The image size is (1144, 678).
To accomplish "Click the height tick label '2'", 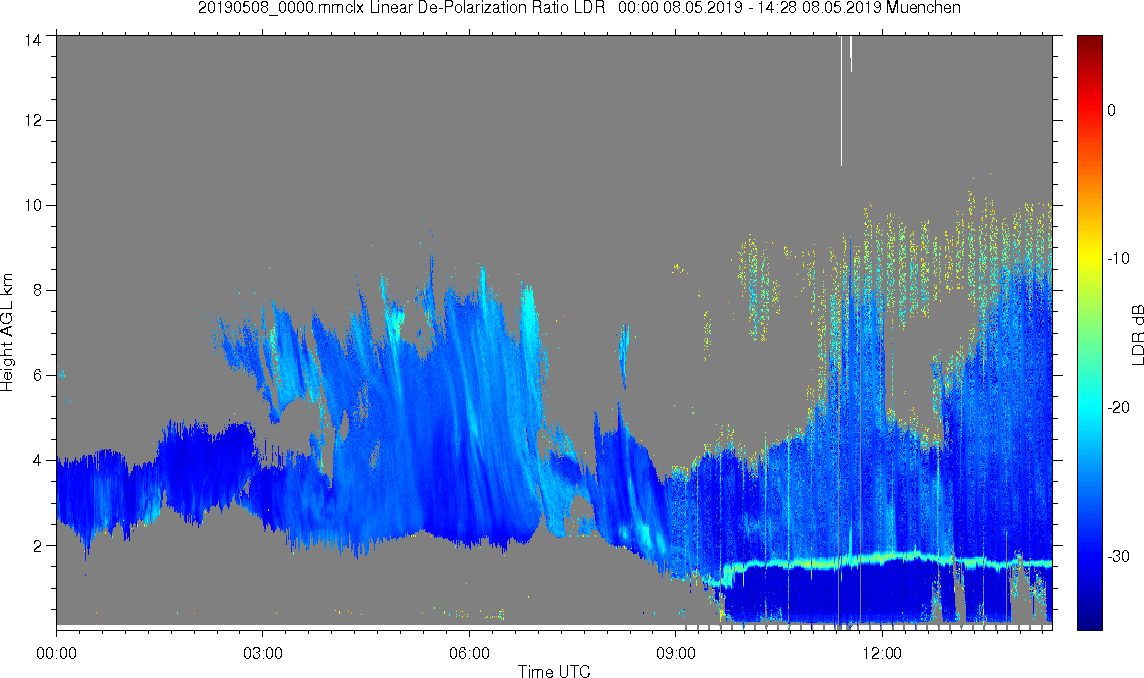I will tap(35, 545).
